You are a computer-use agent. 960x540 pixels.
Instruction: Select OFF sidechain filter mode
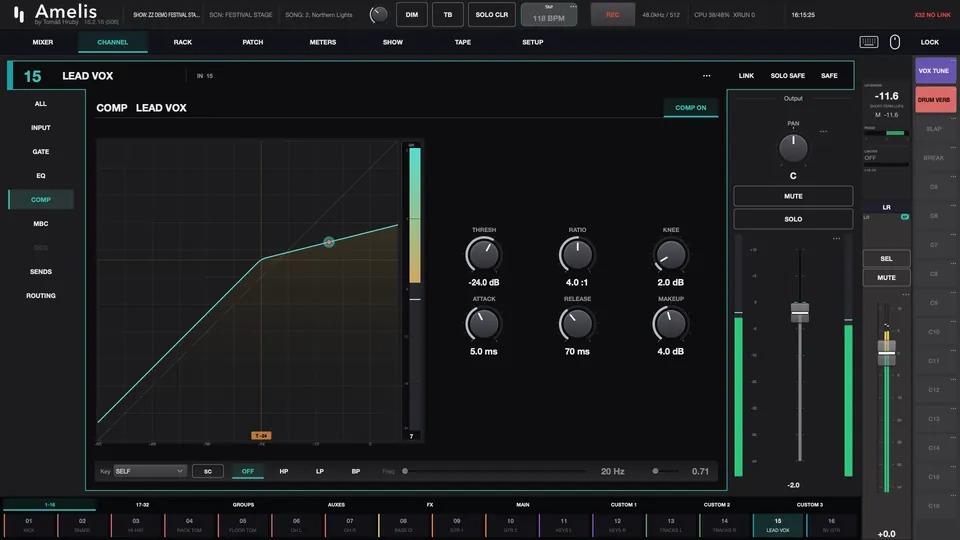tap(247, 471)
